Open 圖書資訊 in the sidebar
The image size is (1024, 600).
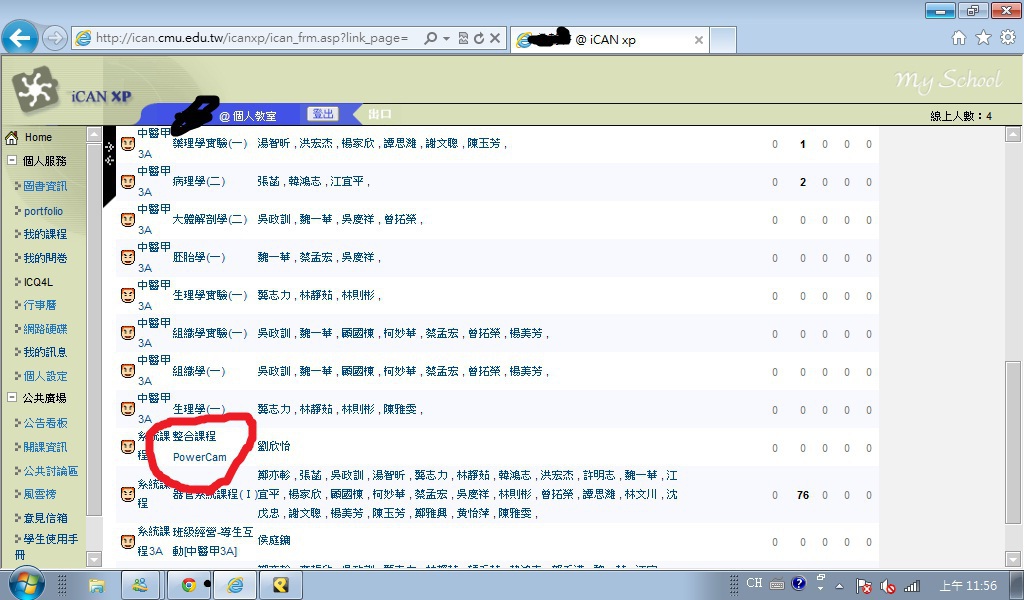coord(45,186)
